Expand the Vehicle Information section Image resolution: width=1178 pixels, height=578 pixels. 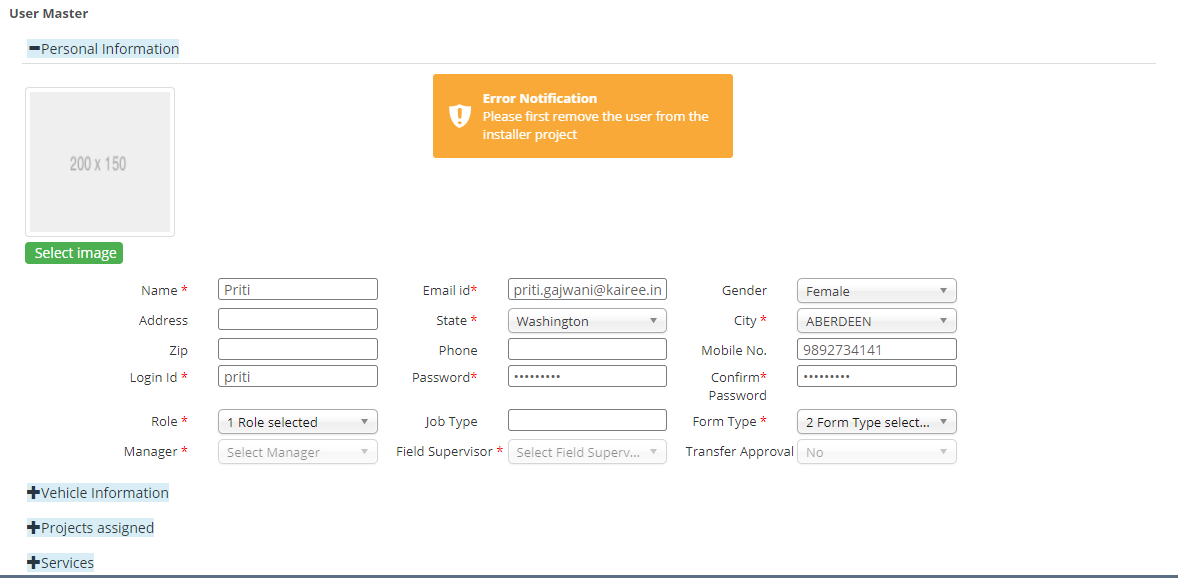[98, 492]
